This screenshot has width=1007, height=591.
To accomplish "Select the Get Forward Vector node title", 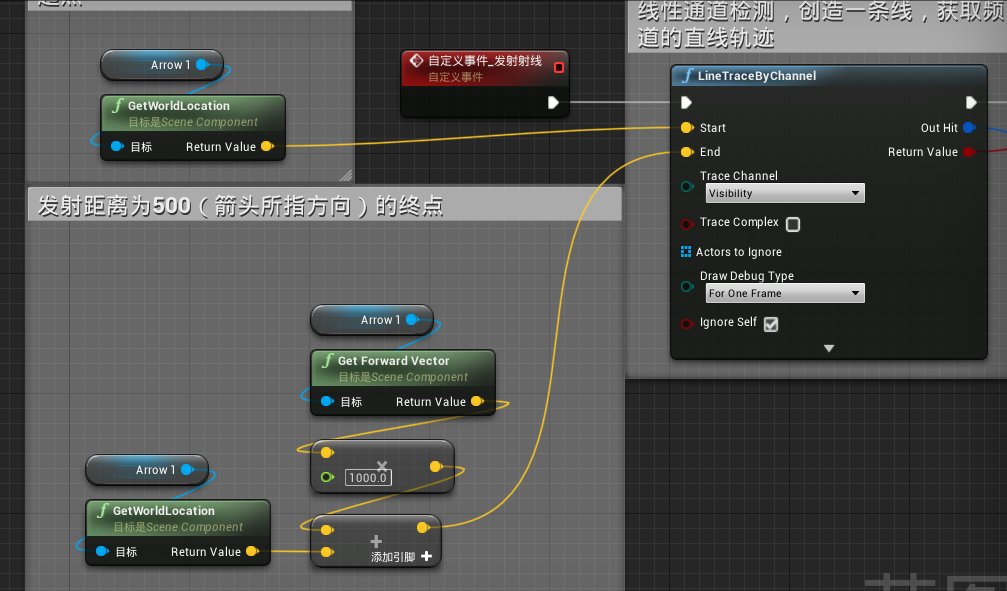I will (393, 361).
